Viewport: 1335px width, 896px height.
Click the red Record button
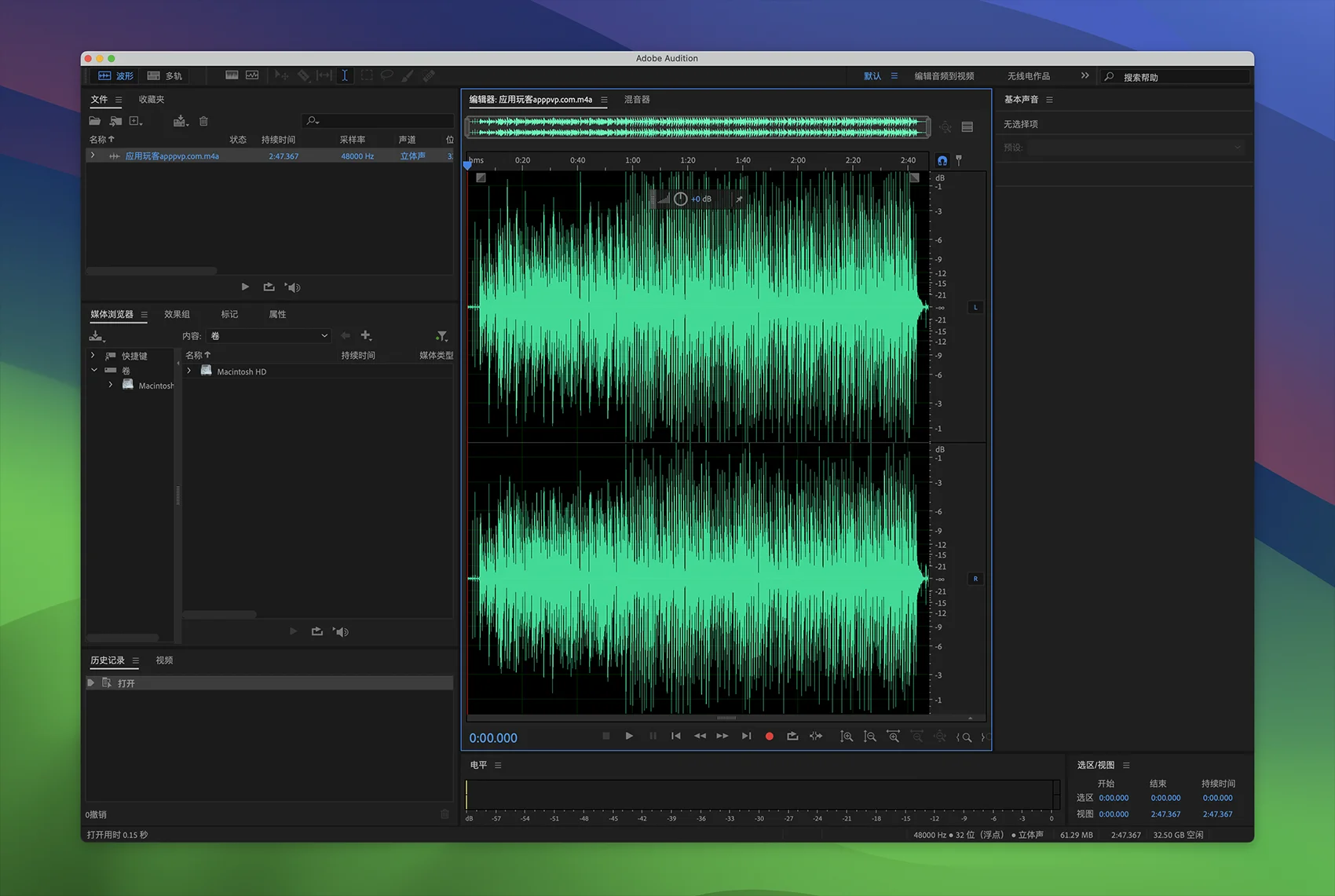[770, 736]
